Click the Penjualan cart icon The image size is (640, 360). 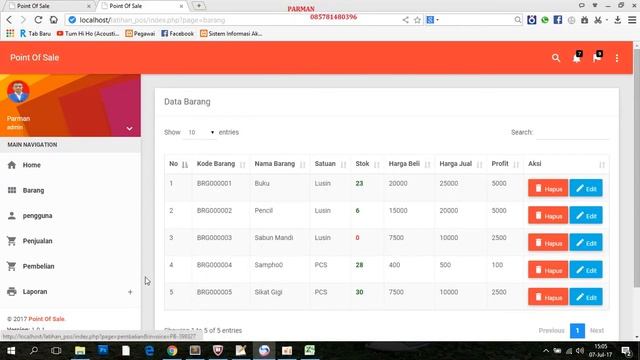coord(12,241)
